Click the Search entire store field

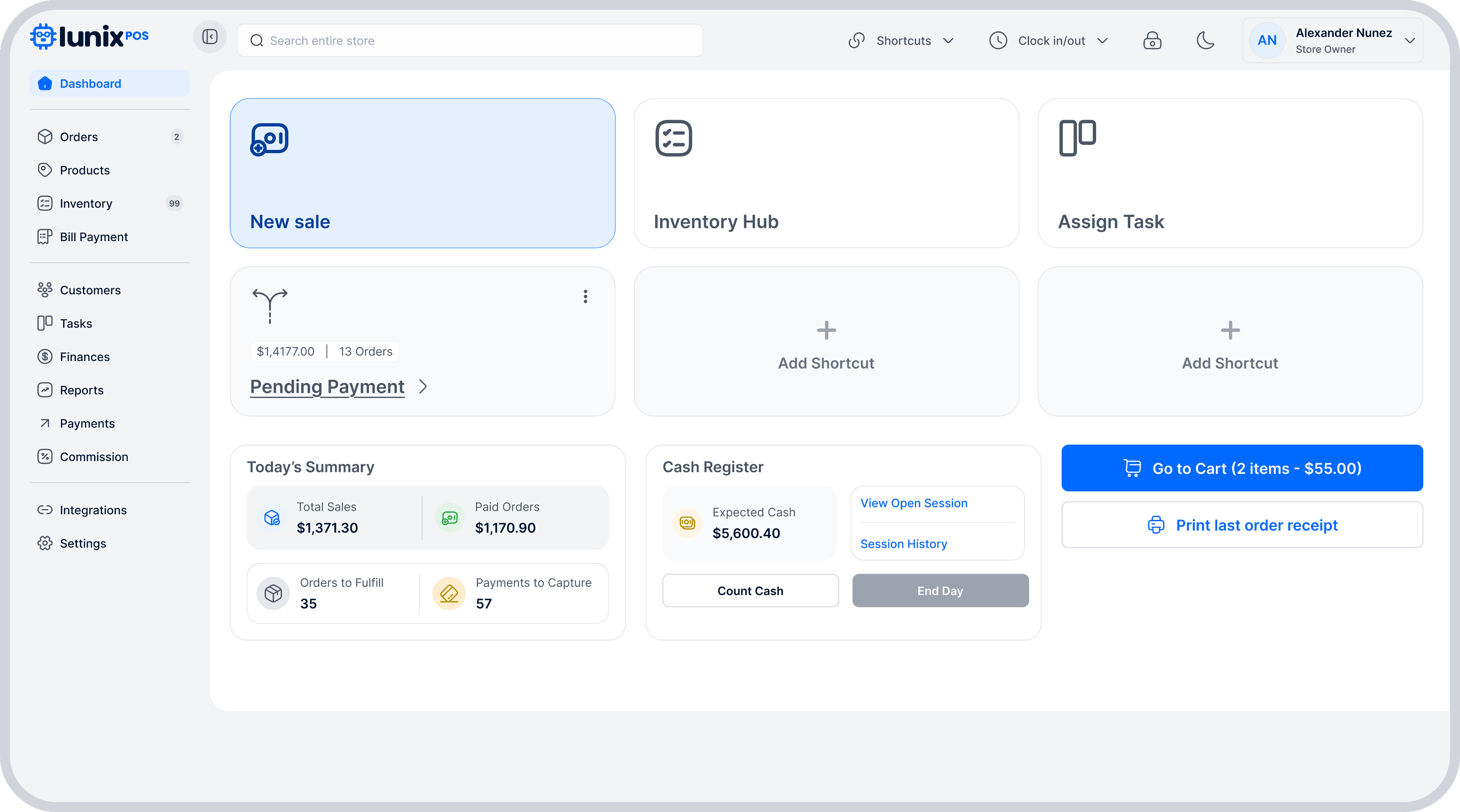coord(470,41)
